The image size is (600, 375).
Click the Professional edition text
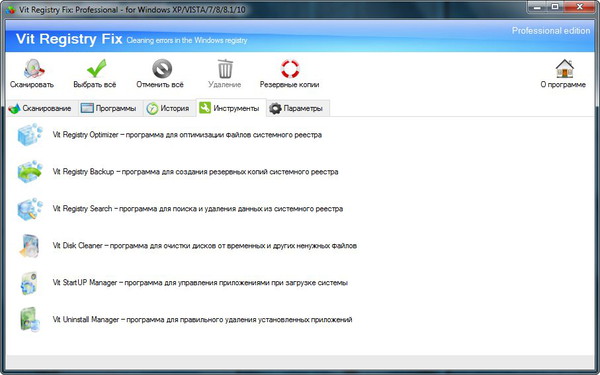(x=551, y=31)
